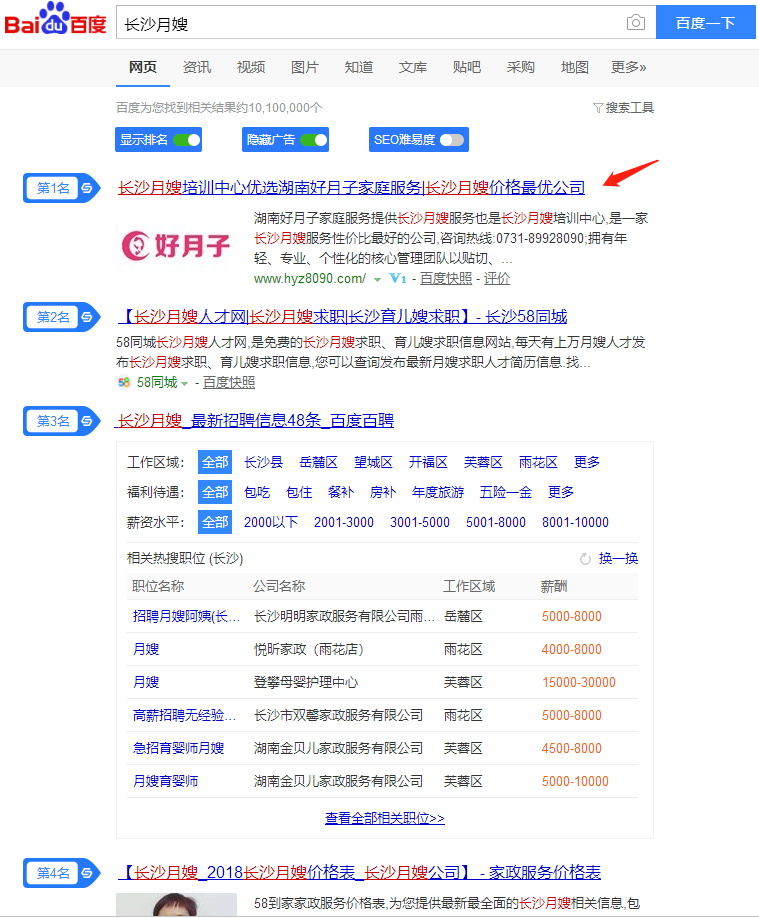
Task: Enable the SEO难易度 switch
Action: coord(452,140)
